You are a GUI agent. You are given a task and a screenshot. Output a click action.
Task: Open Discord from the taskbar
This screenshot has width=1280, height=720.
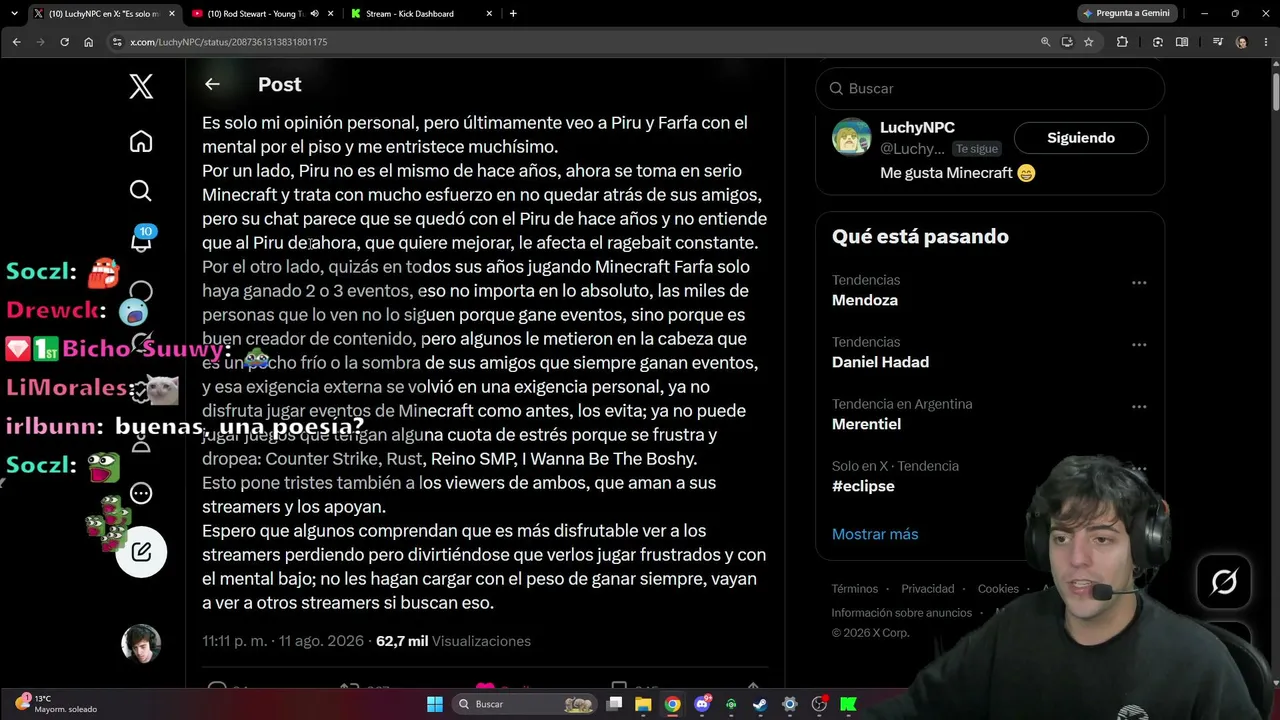[x=702, y=704]
